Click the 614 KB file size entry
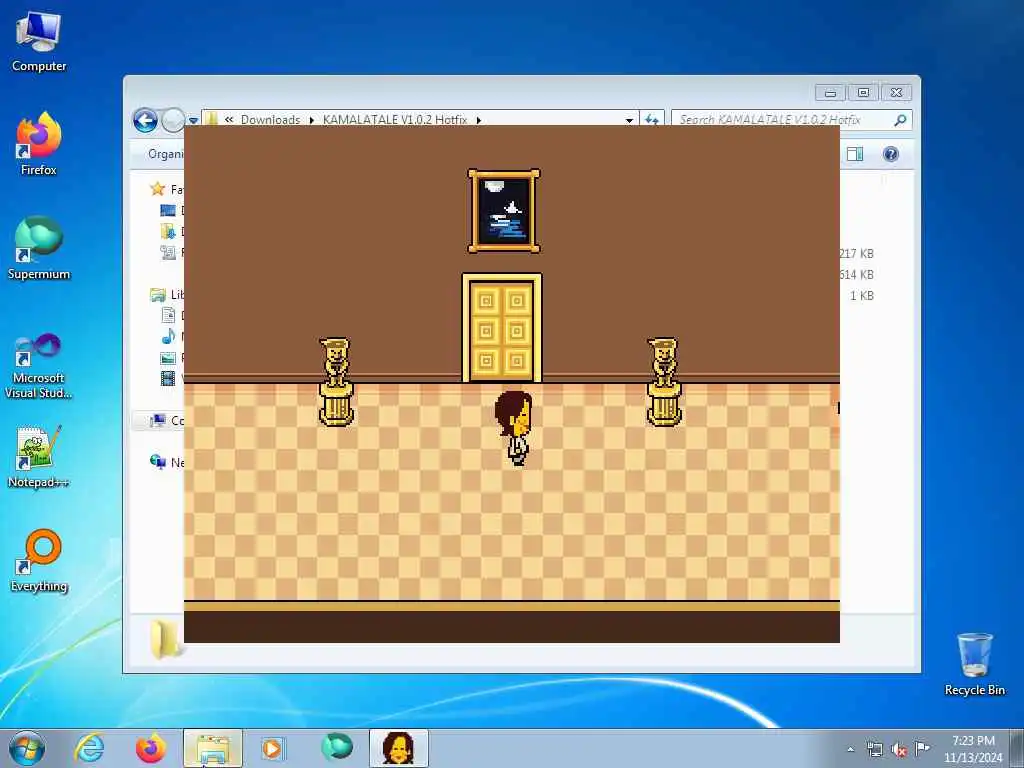 click(x=857, y=274)
